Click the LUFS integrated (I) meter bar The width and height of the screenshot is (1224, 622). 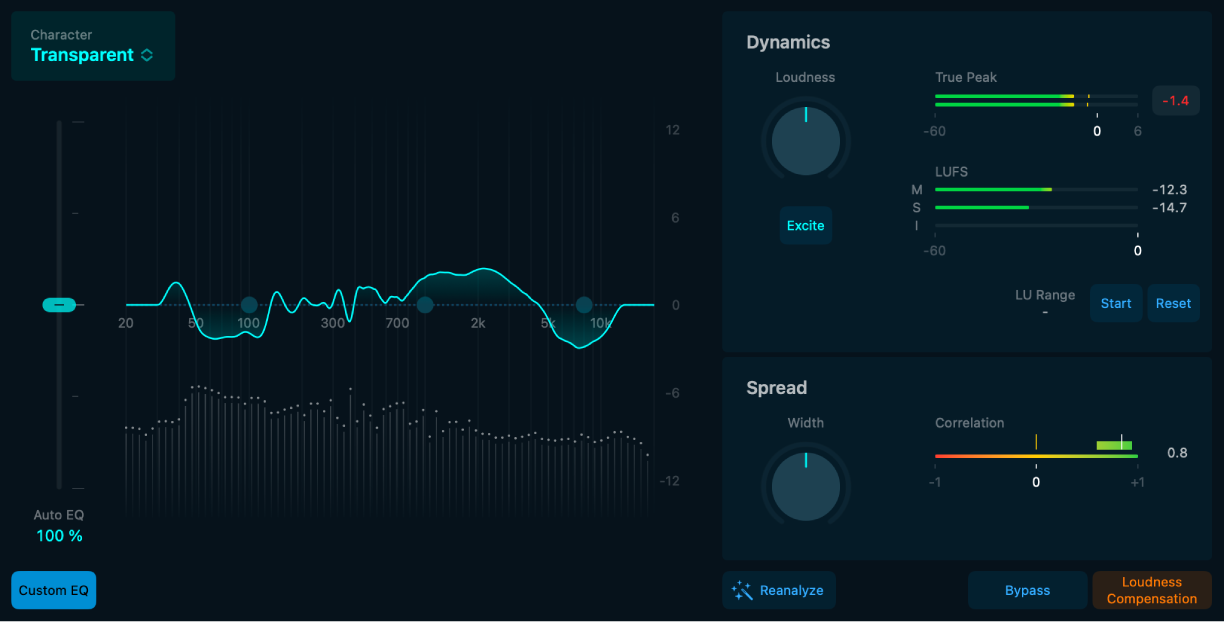(x=1035, y=226)
